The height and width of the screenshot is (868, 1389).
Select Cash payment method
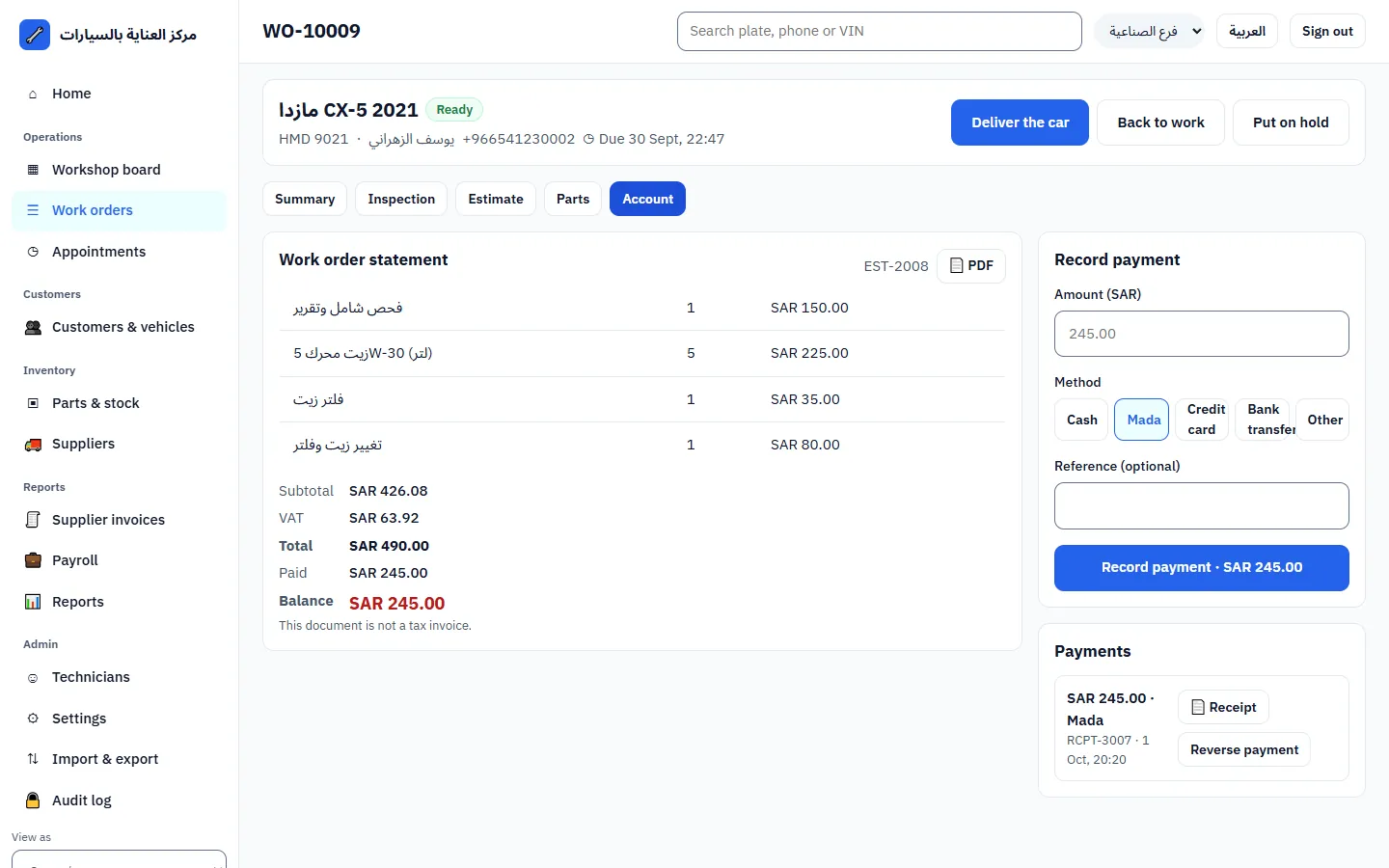coord(1081,420)
